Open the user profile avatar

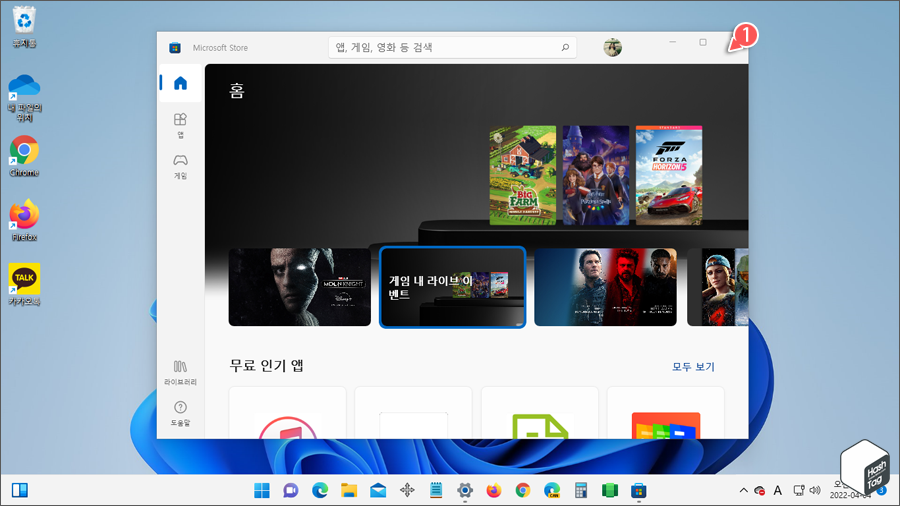pyautogui.click(x=612, y=48)
